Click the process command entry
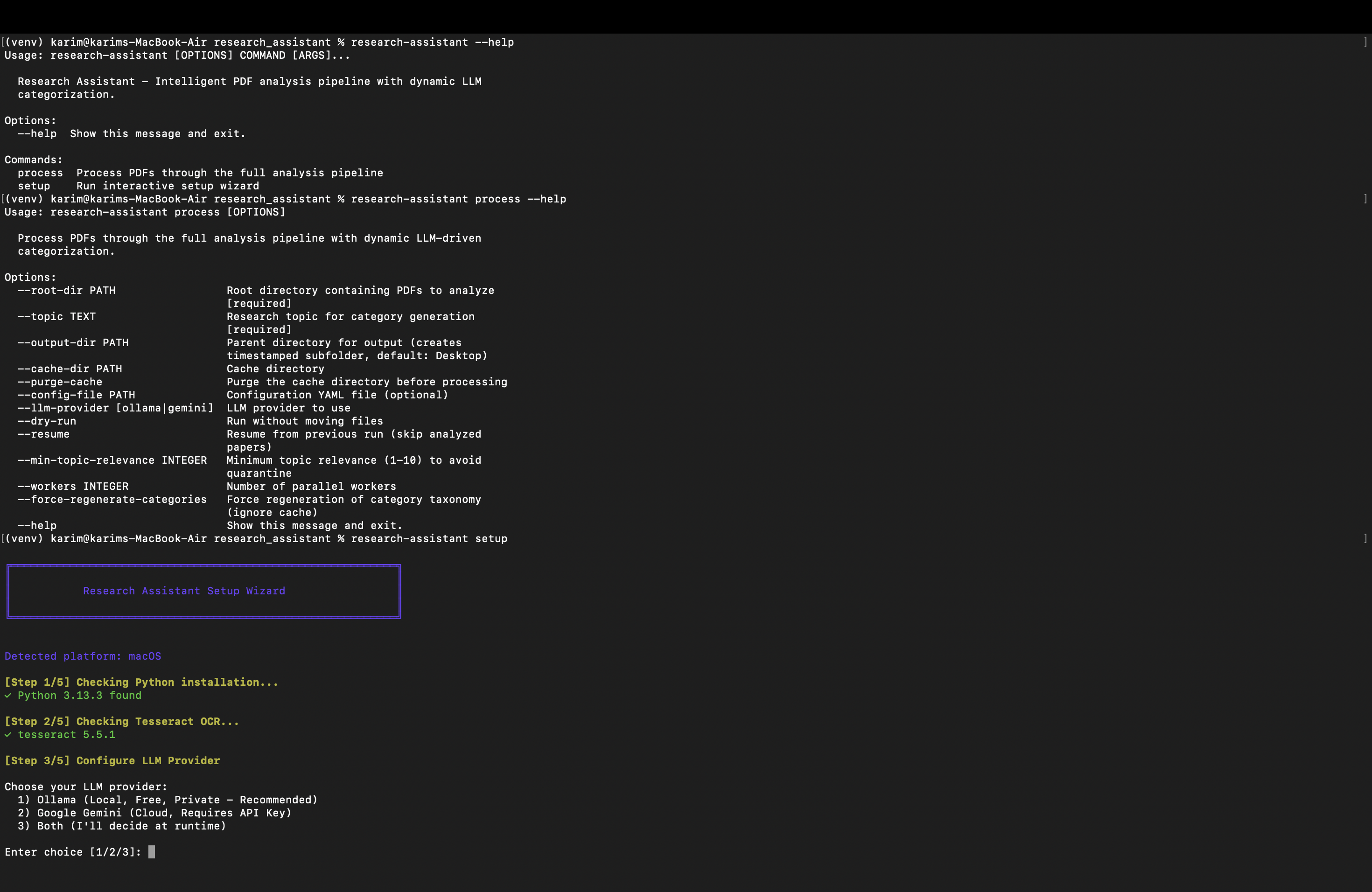Screen dimensions: 1372x892 click(x=40, y=172)
